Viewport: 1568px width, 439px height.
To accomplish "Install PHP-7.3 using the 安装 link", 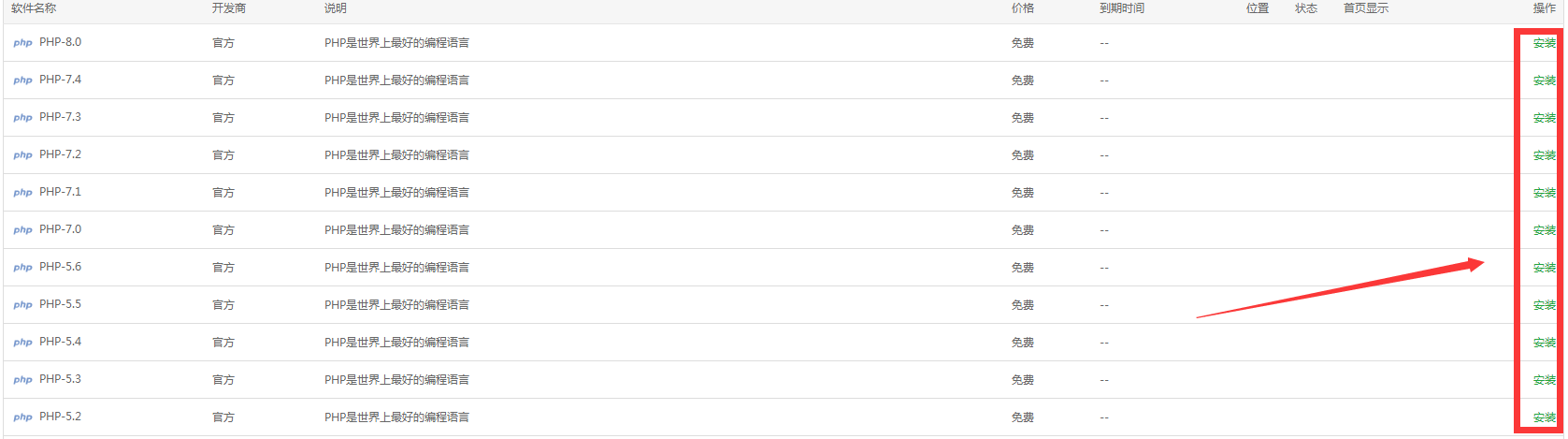I will click(x=1544, y=118).
